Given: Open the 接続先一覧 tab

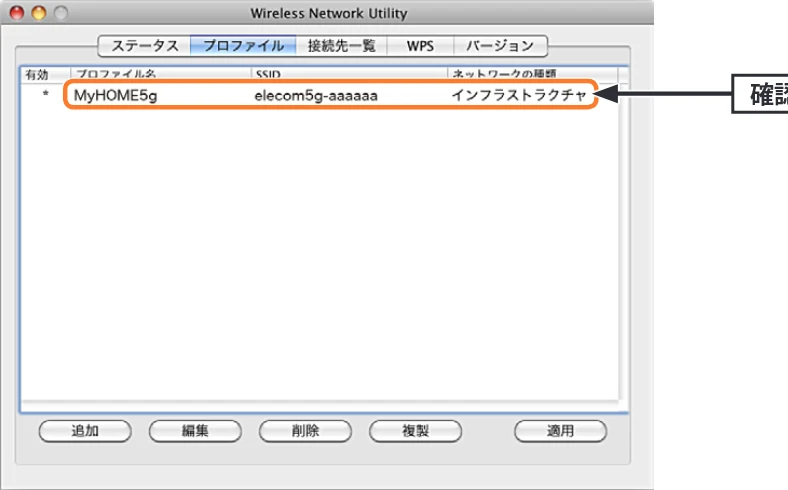Looking at the screenshot, I should click(x=341, y=46).
